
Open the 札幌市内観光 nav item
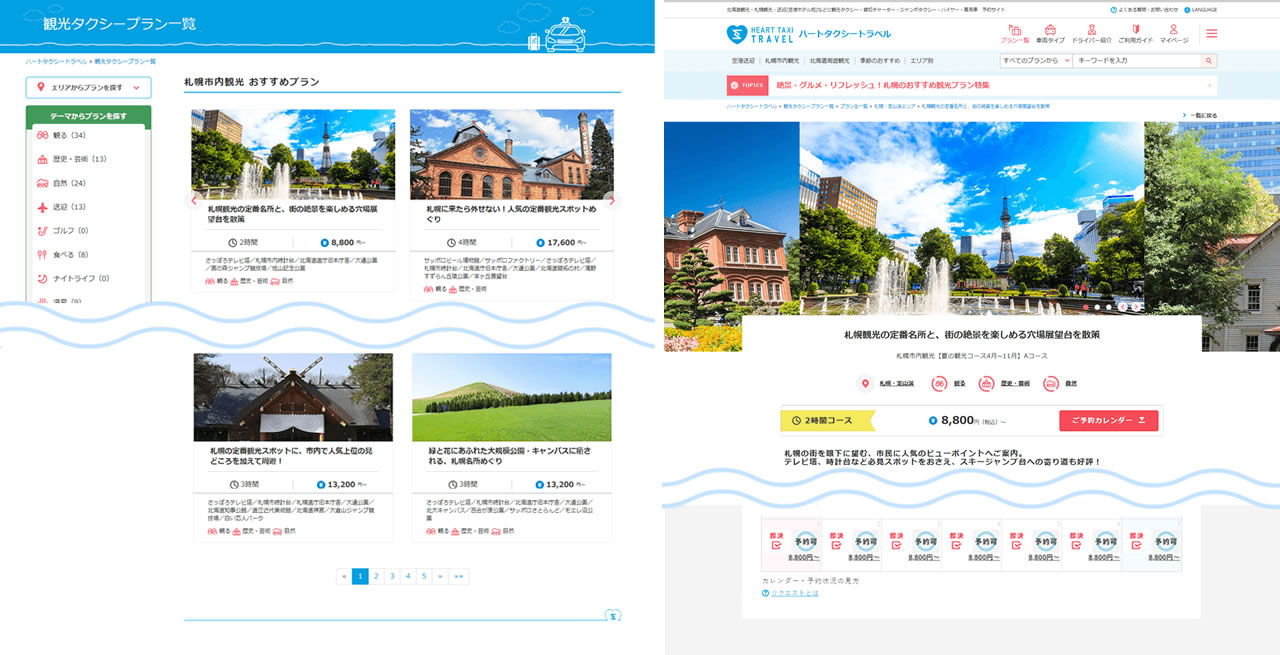pyautogui.click(x=782, y=61)
